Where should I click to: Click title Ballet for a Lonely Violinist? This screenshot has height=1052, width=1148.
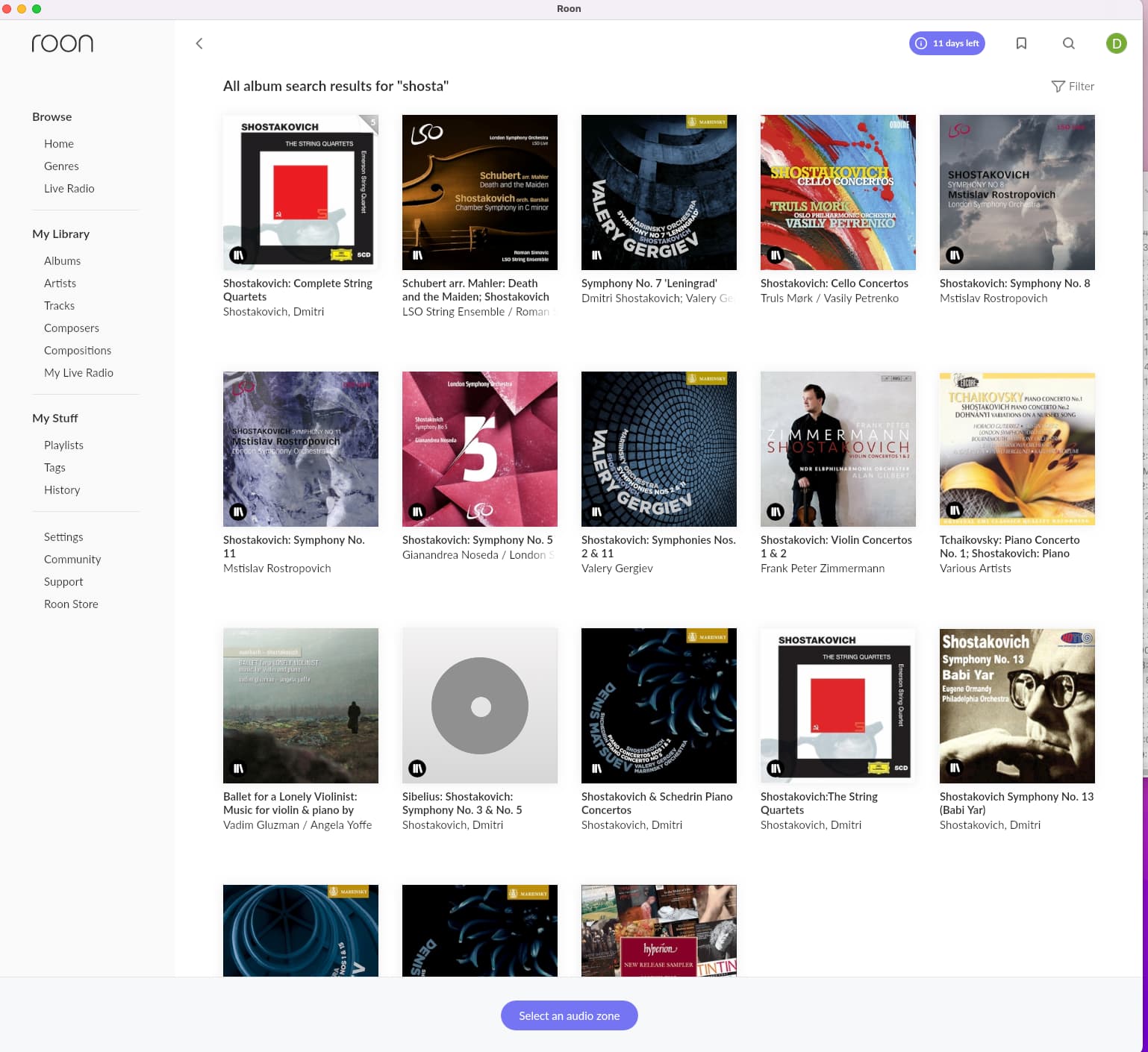[x=290, y=804]
